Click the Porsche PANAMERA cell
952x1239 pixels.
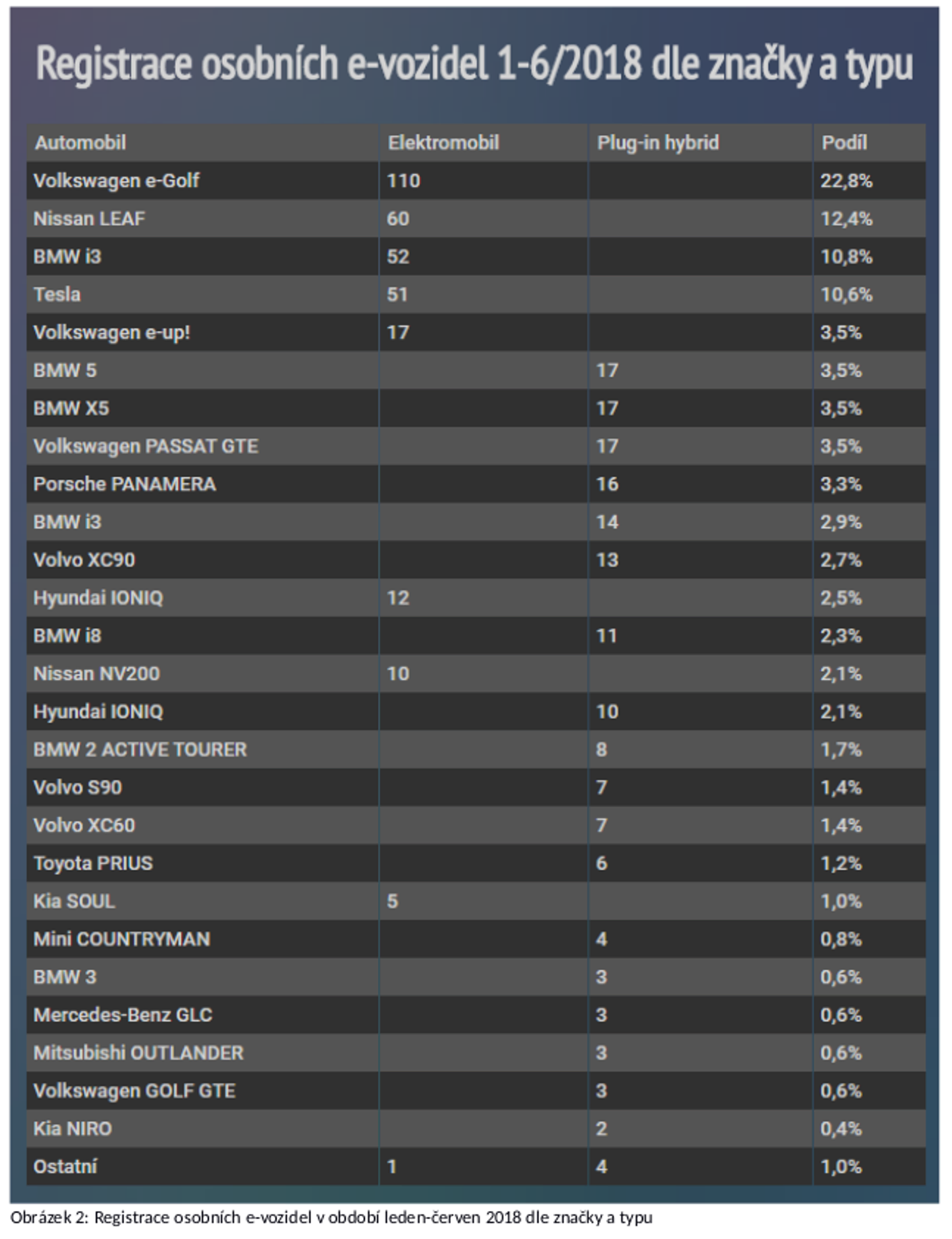tap(124, 484)
